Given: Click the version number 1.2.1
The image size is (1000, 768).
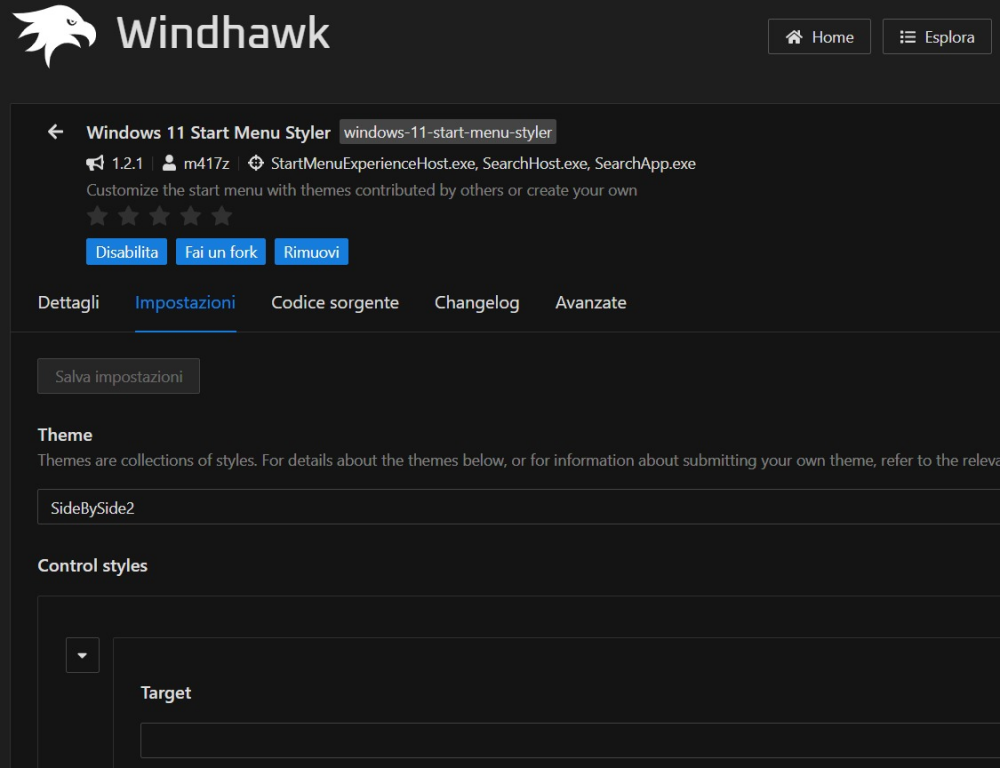Looking at the screenshot, I should pyautogui.click(x=127, y=164).
